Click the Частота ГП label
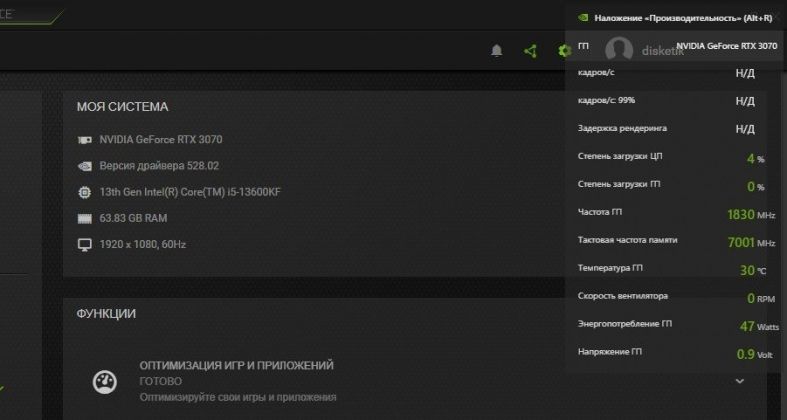The height and width of the screenshot is (420, 787). [x=600, y=212]
